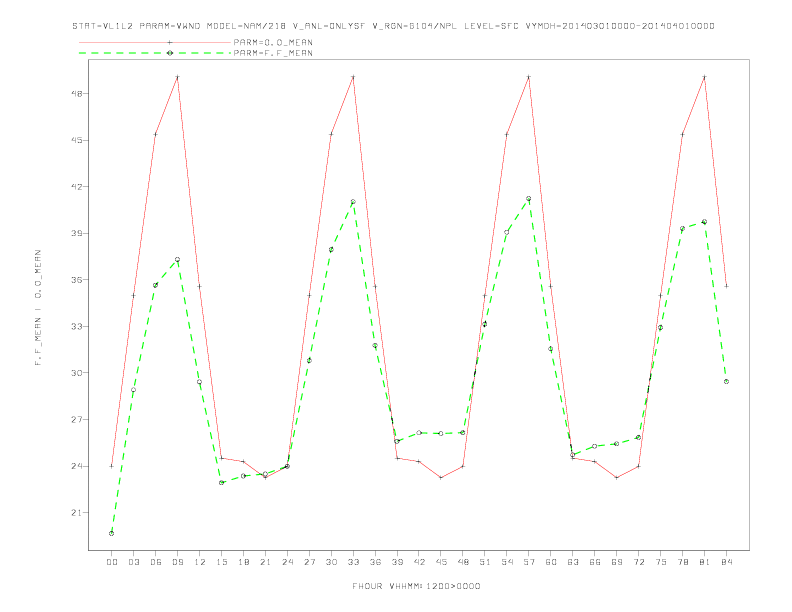Viewport: 792px width, 612px height.
Task: Click green circle data point at hour 00
Action: (x=112, y=533)
